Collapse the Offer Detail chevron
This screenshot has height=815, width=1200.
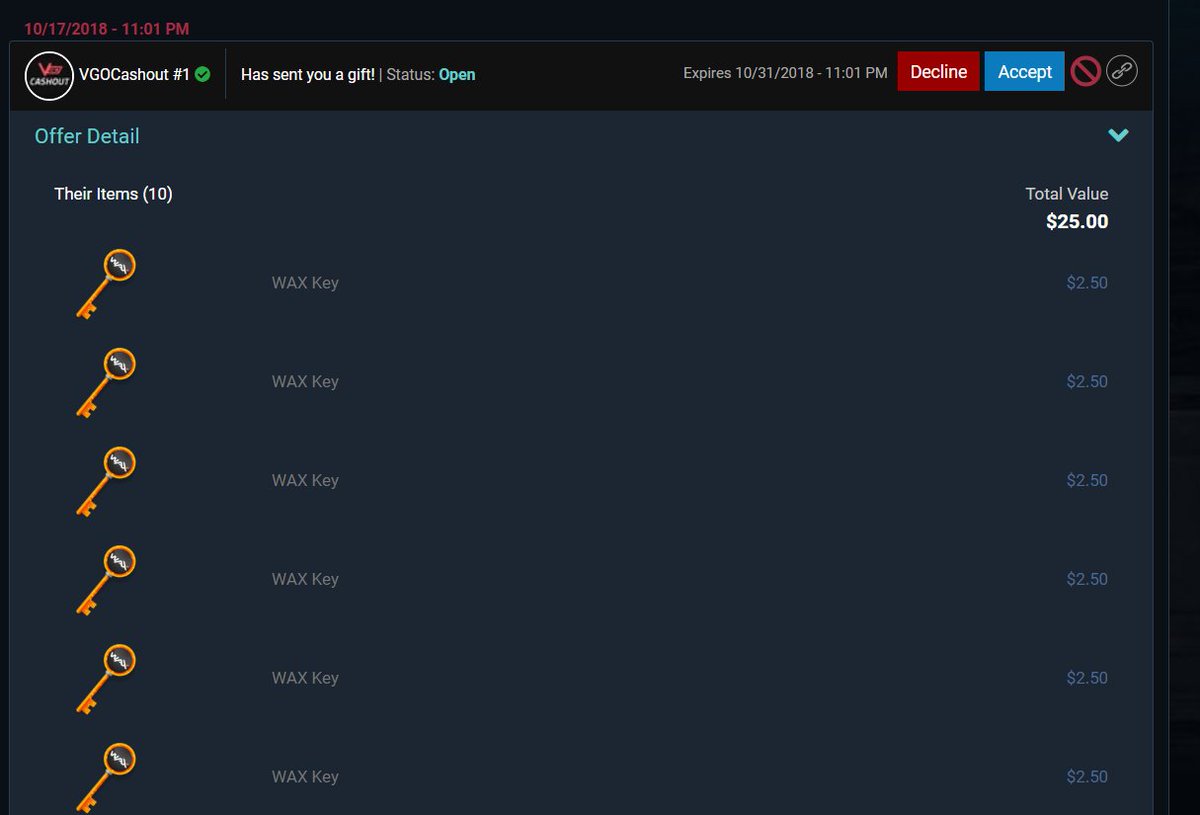tap(1118, 135)
